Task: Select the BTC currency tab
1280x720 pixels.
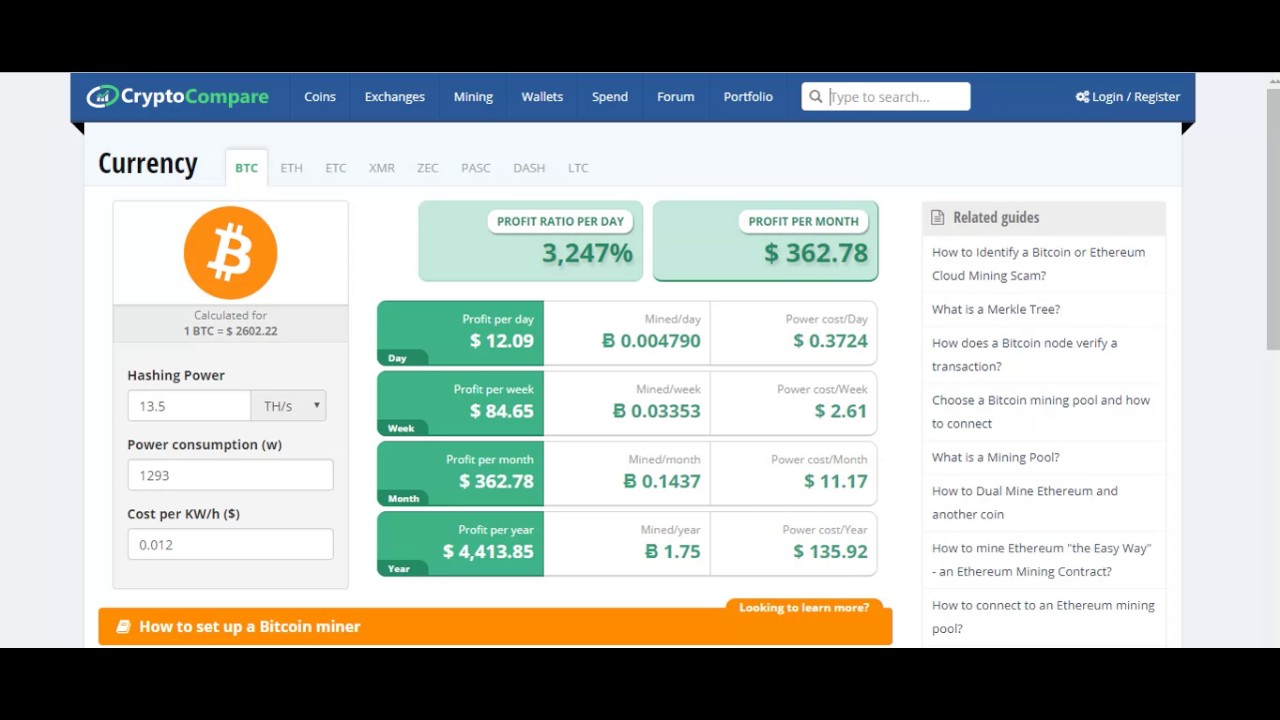Action: tap(246, 168)
